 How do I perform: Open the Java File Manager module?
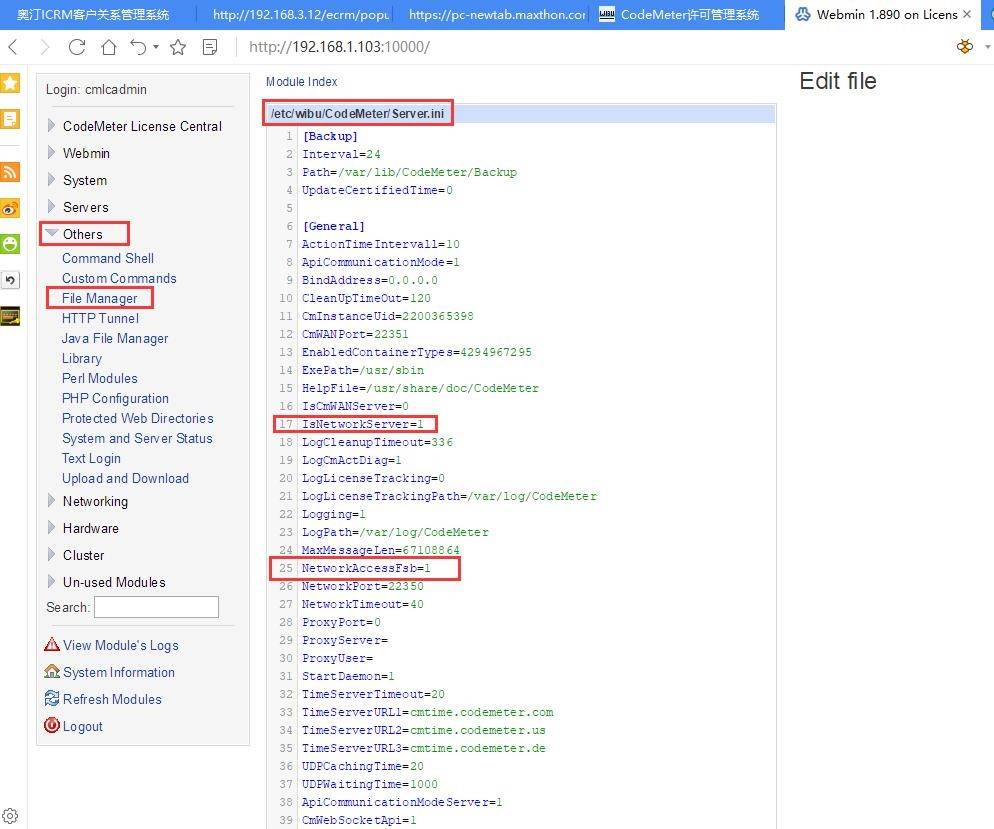pos(115,338)
